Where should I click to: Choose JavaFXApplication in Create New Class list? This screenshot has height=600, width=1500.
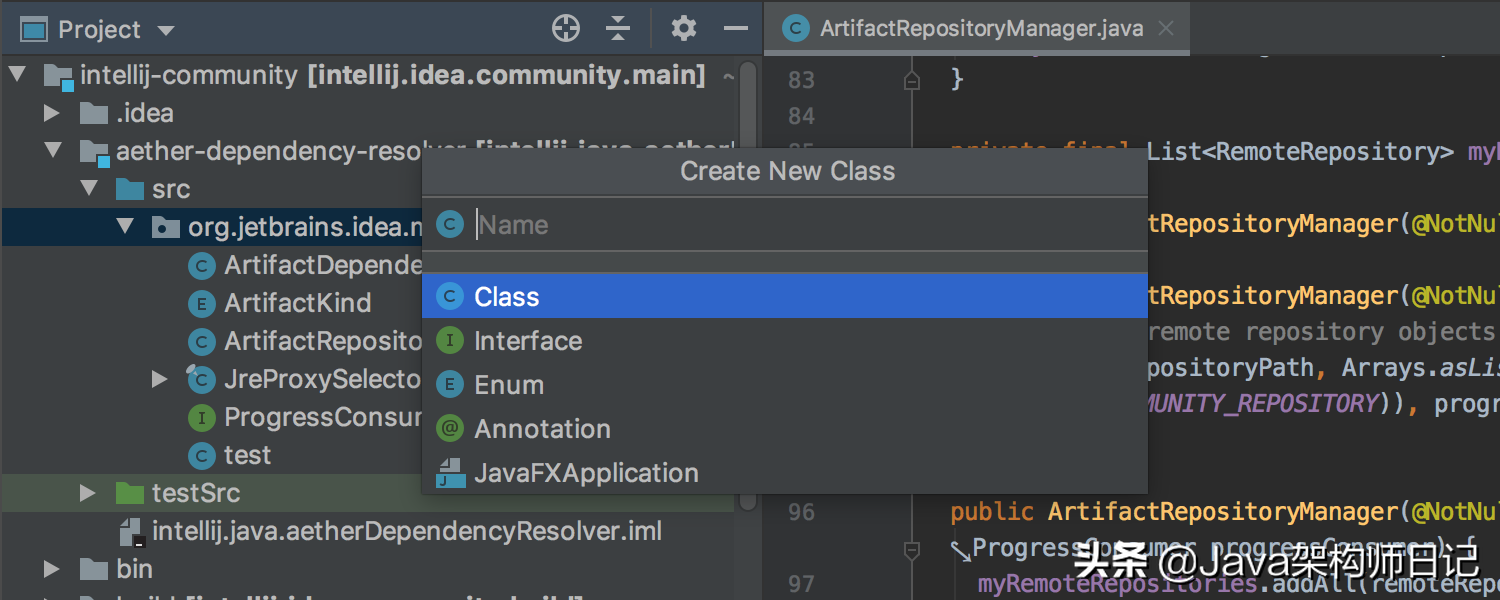784,473
